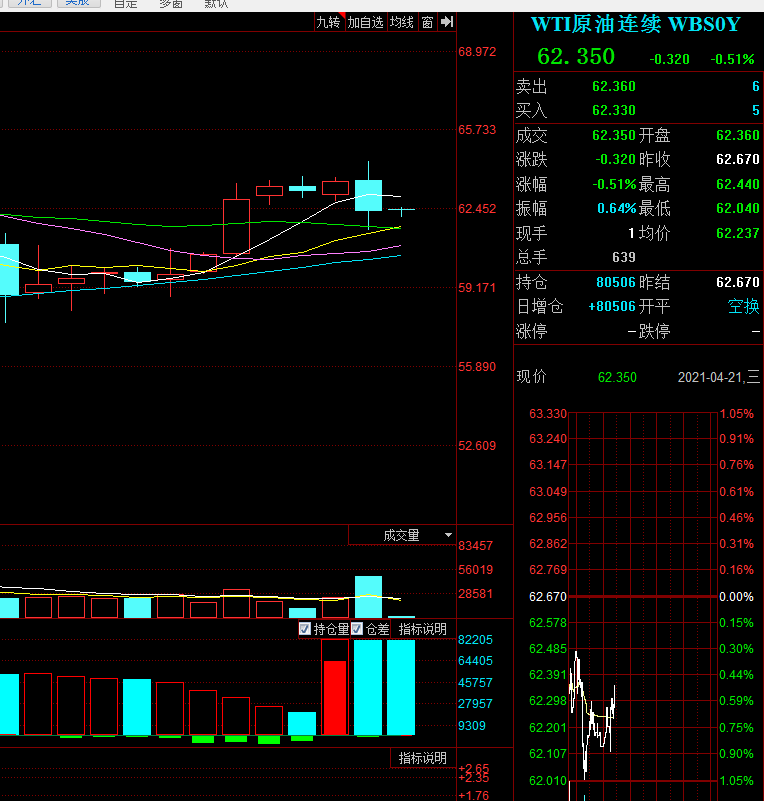
Task: Toggle moving averages with the 均线 button
Action: (x=402, y=22)
